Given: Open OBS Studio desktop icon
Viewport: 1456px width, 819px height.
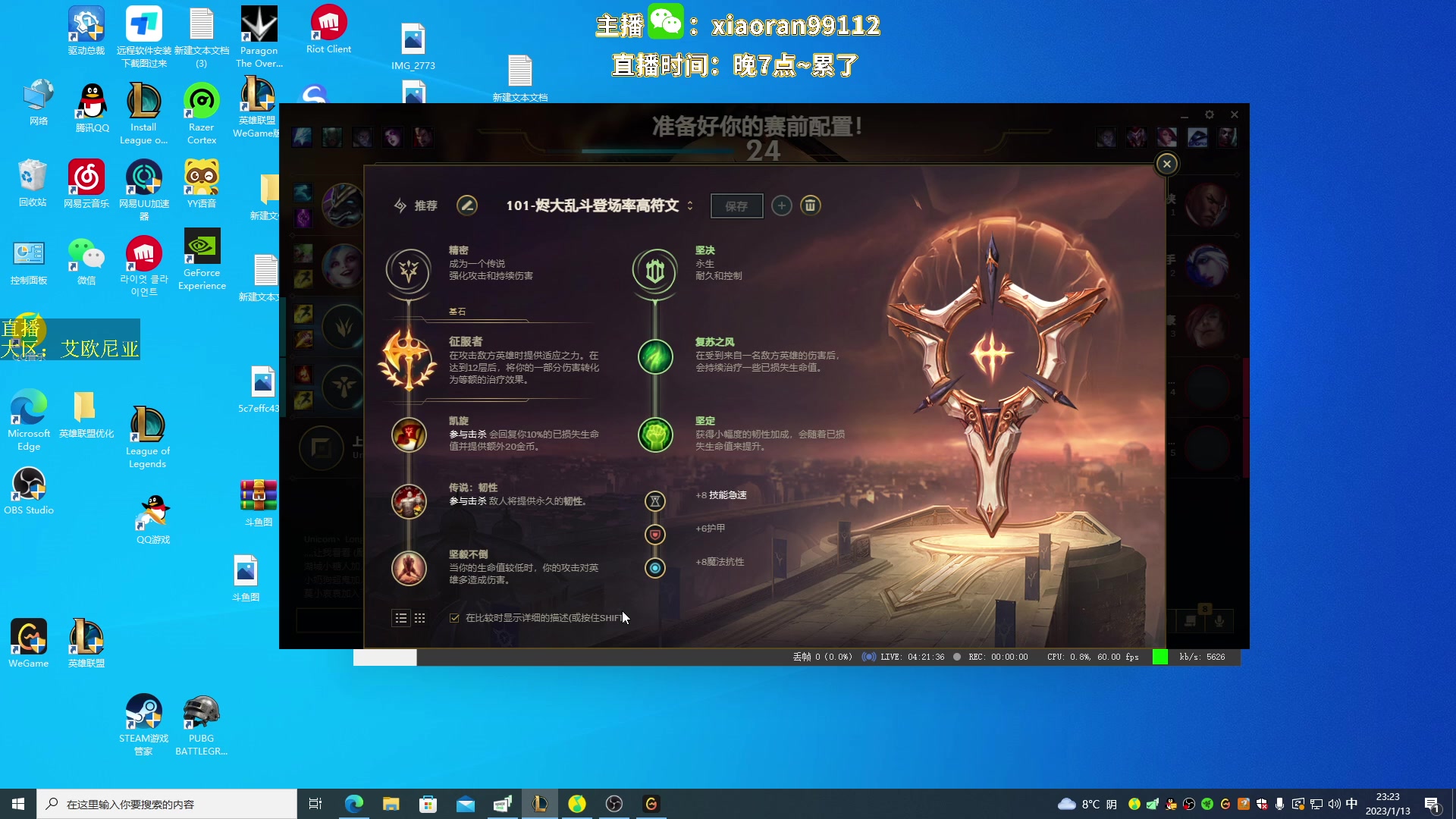Looking at the screenshot, I should [29, 491].
